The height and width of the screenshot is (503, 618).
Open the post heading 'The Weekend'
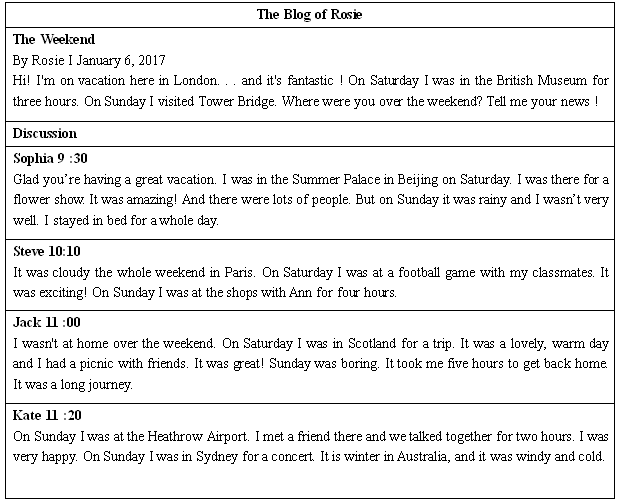click(x=54, y=39)
